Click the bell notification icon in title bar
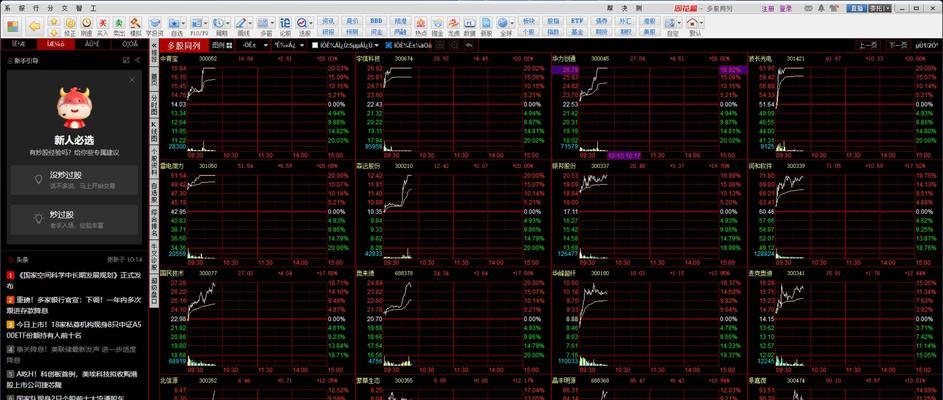 [822, 8]
